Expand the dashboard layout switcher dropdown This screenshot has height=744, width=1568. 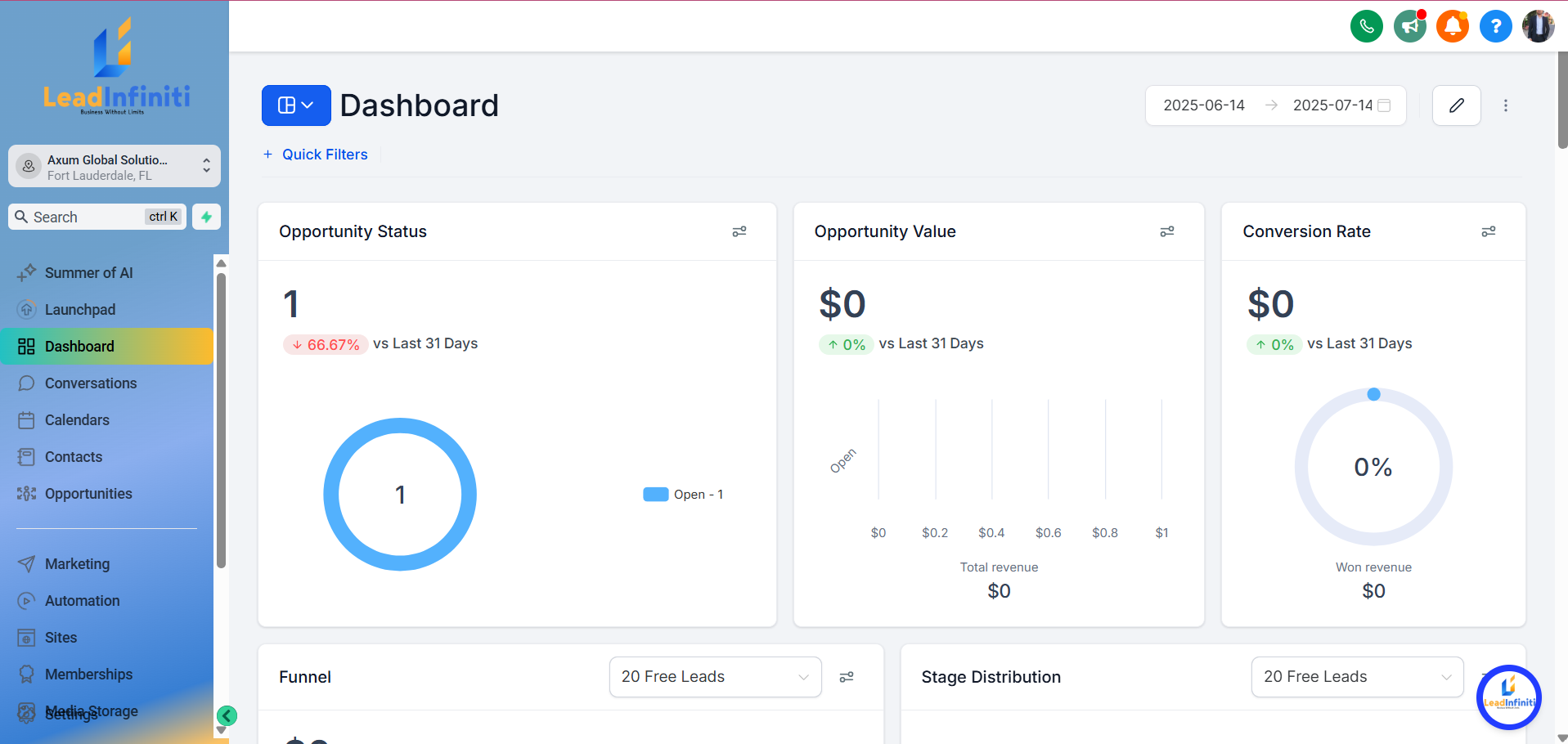296,105
